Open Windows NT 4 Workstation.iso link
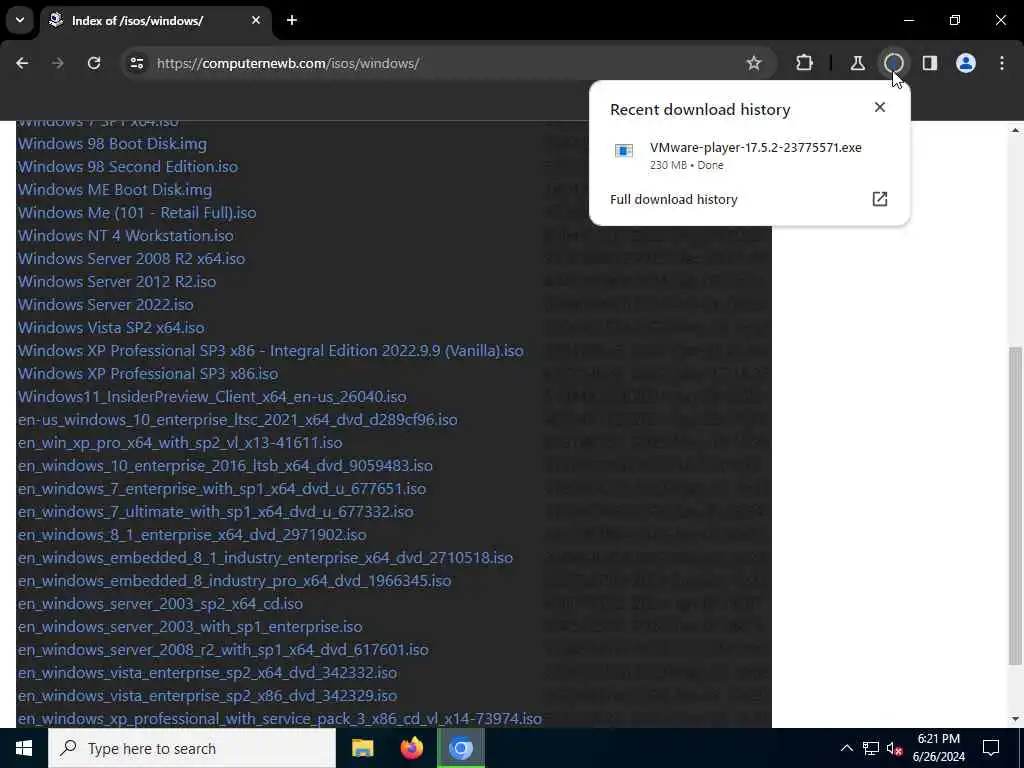1024x768 pixels. [126, 236]
